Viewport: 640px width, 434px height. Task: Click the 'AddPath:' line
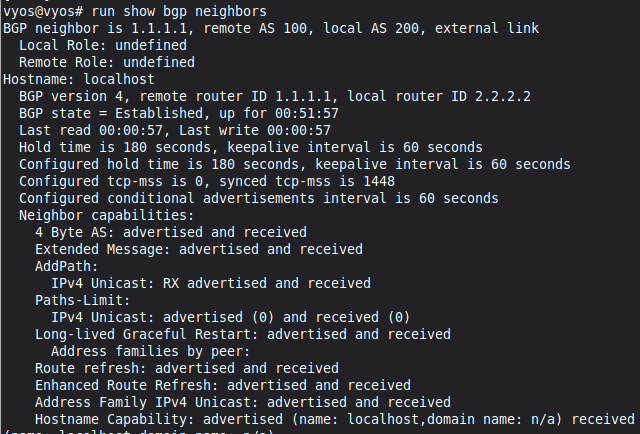67,267
